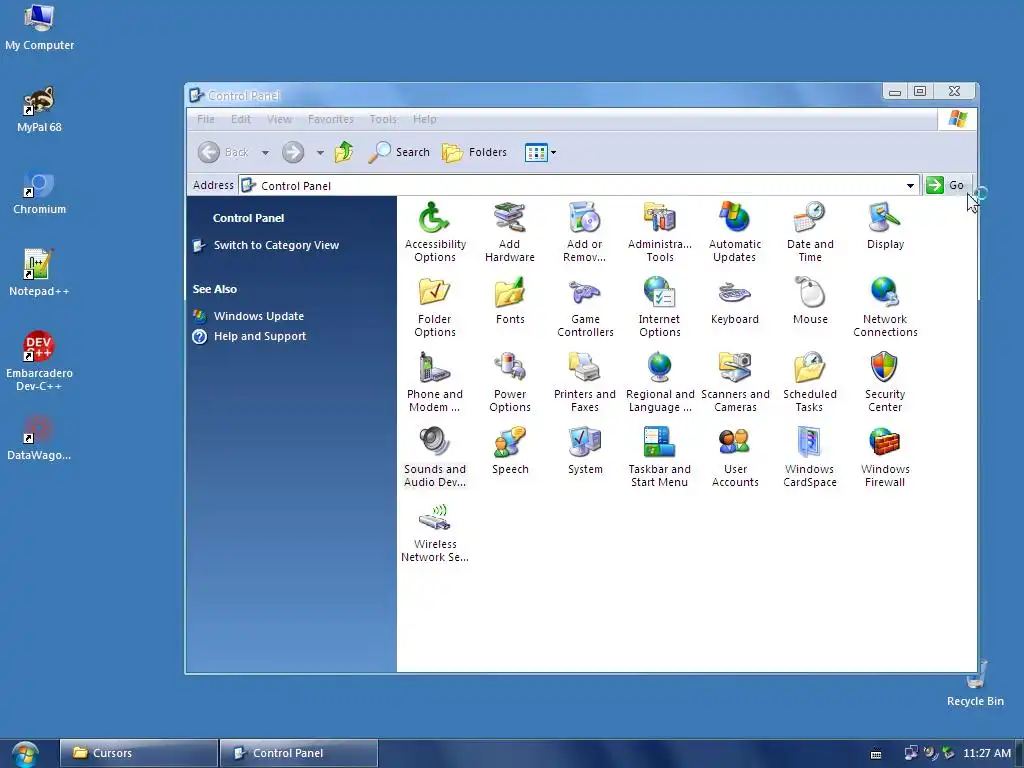Toggle the Folders pane button
This screenshot has height=768, width=1024.
(x=475, y=152)
